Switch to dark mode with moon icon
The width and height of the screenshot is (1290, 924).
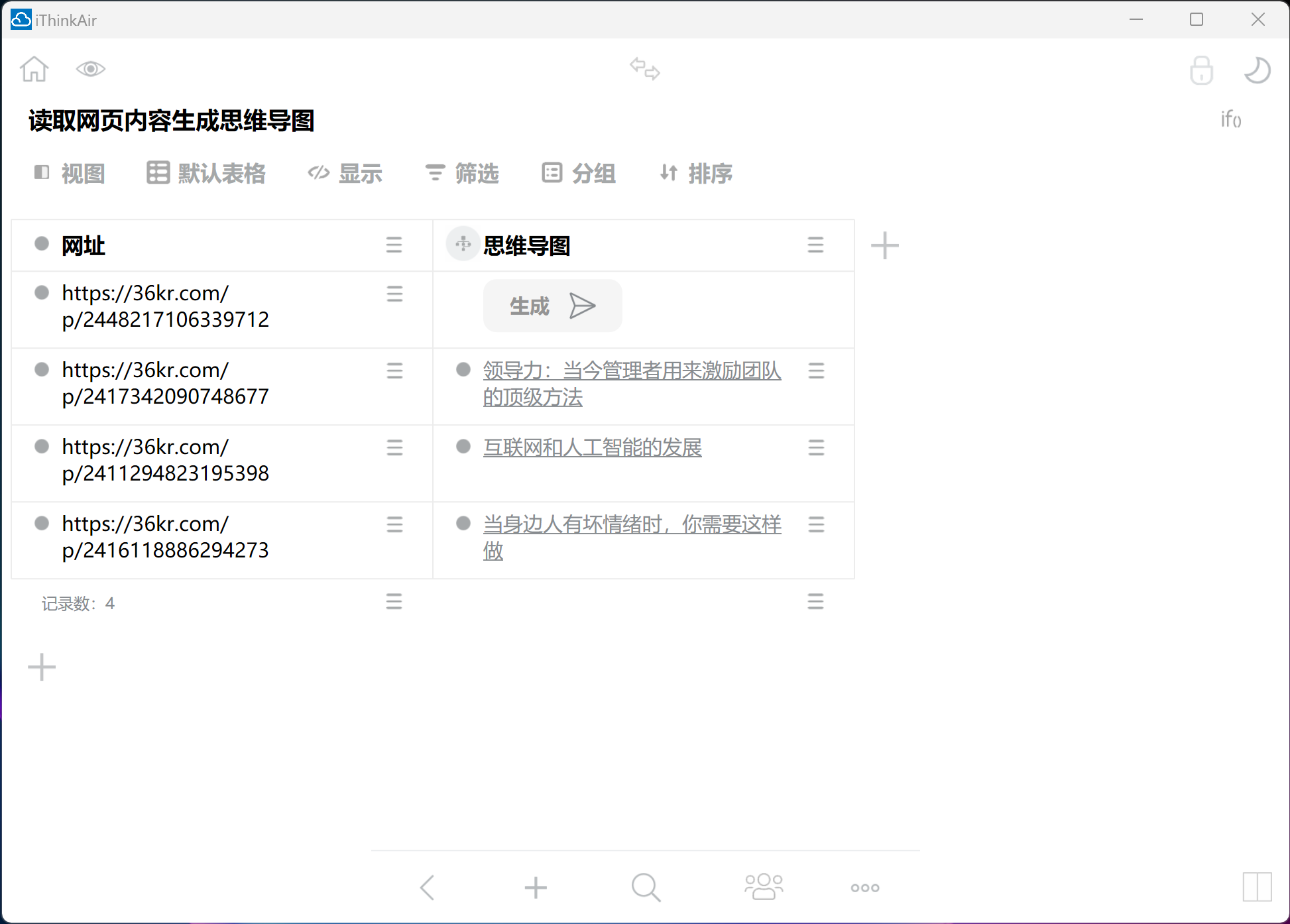tap(1257, 70)
